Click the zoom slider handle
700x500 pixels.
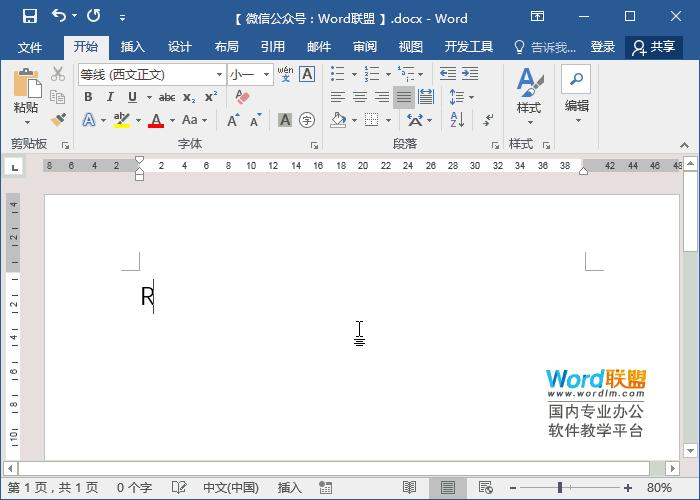click(x=560, y=488)
